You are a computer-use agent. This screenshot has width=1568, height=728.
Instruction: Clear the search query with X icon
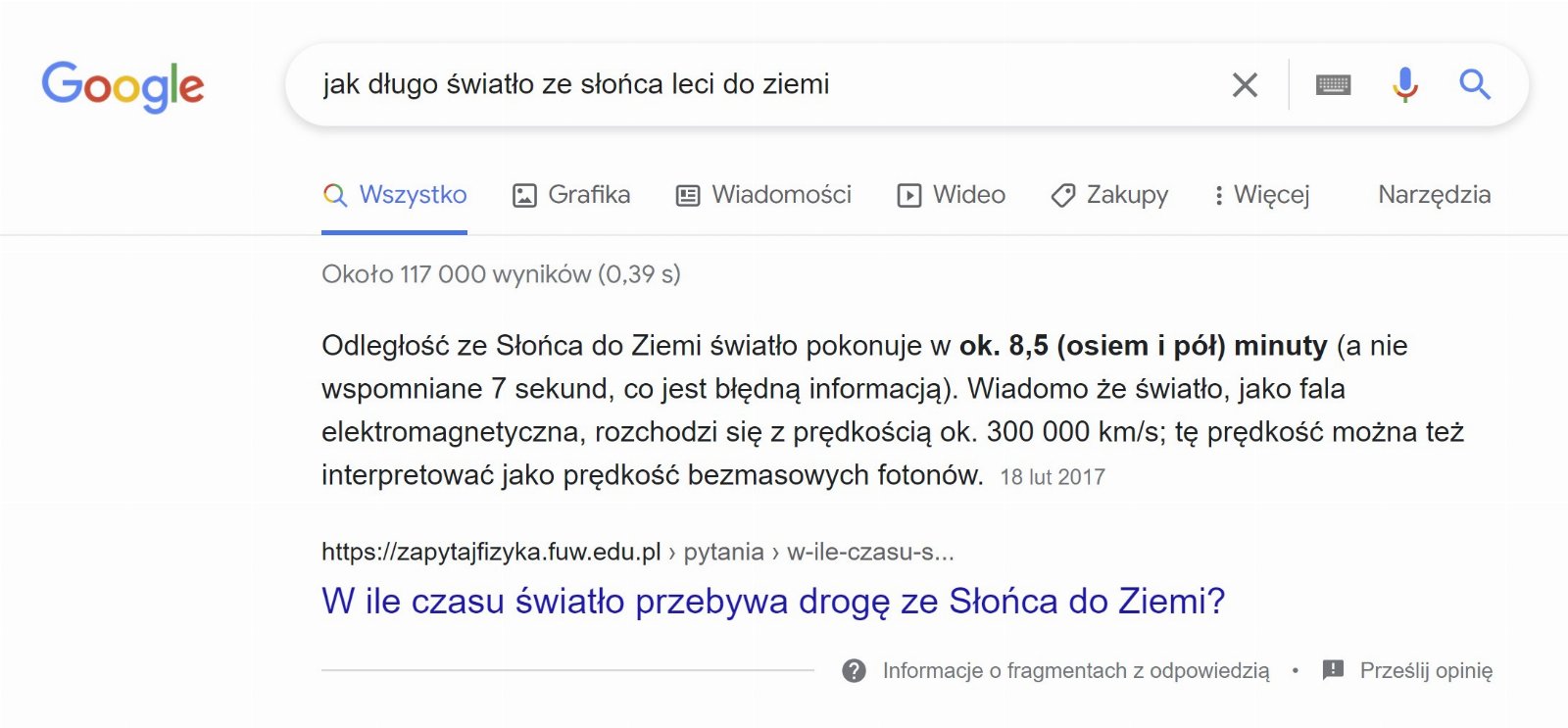(1245, 85)
